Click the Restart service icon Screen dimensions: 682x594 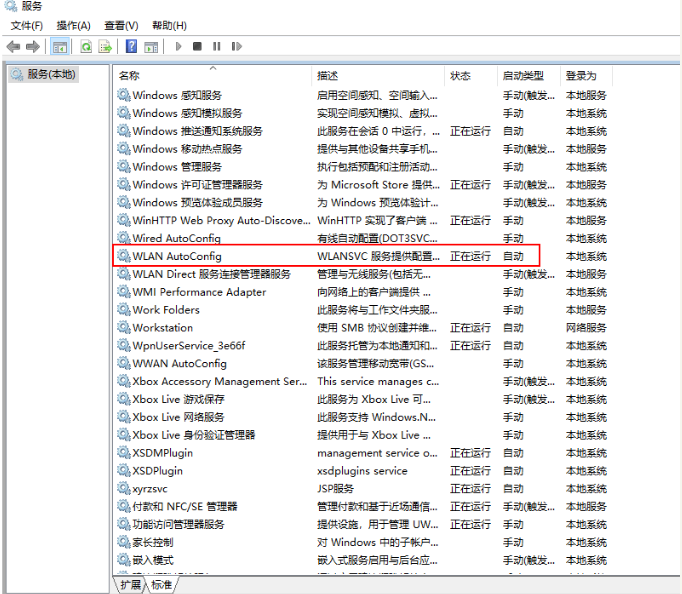[x=237, y=46]
